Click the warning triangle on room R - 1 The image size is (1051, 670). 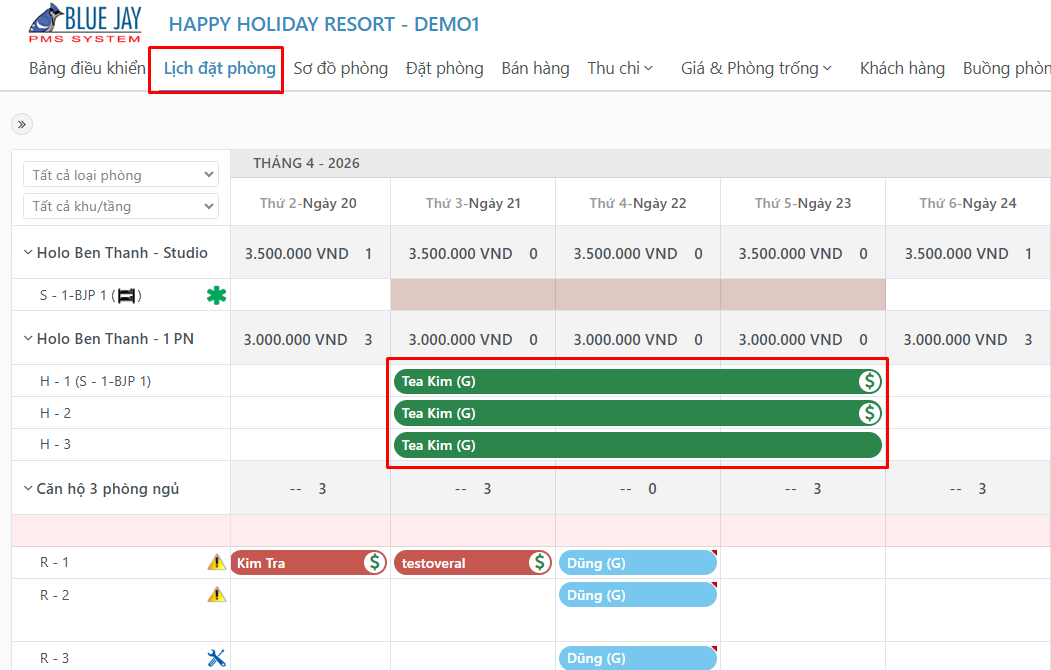[217, 562]
